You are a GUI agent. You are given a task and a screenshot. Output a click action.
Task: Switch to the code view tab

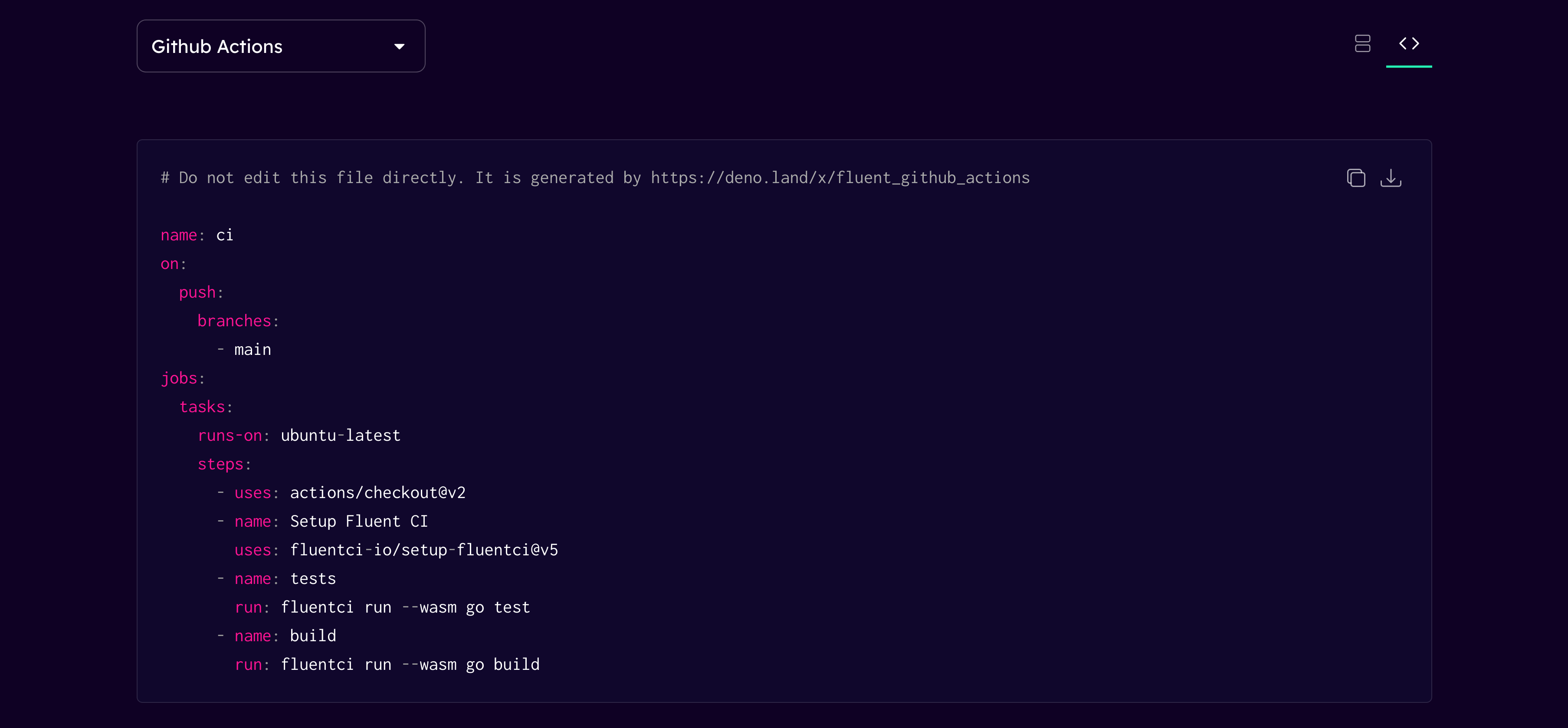click(1408, 44)
